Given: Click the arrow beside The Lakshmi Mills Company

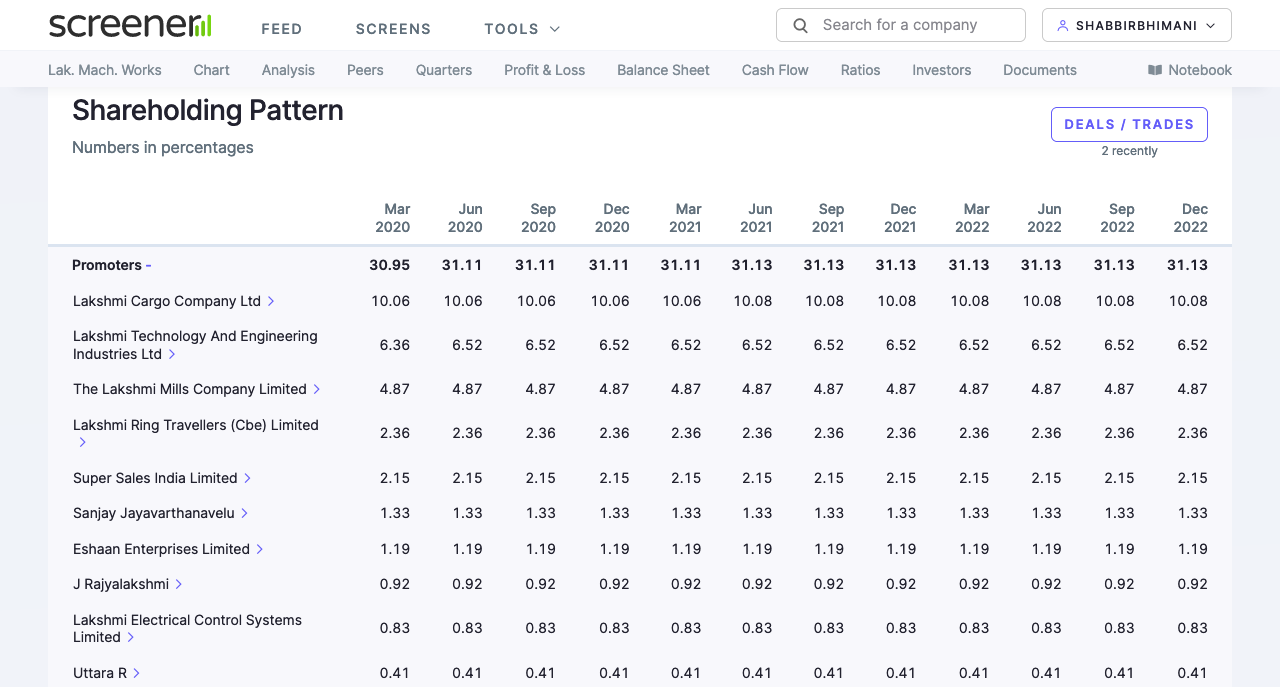Looking at the screenshot, I should [317, 389].
